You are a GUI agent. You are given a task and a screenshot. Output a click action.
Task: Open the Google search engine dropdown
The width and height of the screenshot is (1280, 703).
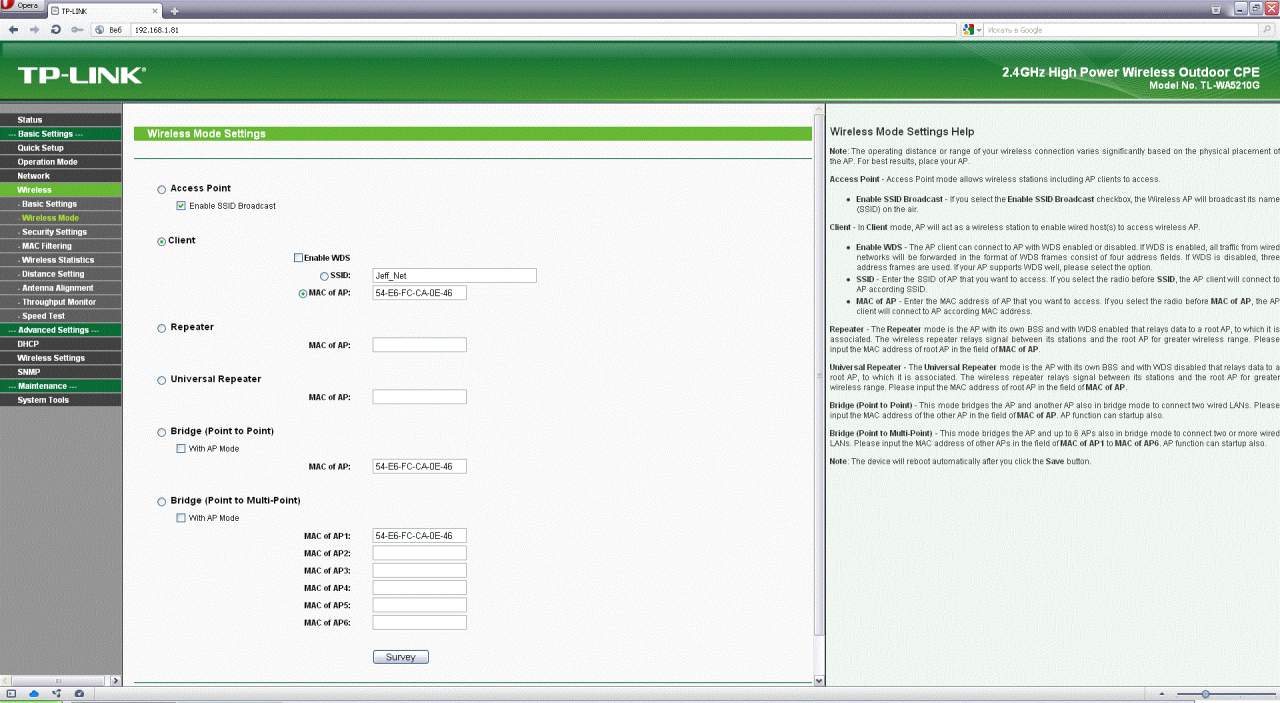tap(972, 30)
